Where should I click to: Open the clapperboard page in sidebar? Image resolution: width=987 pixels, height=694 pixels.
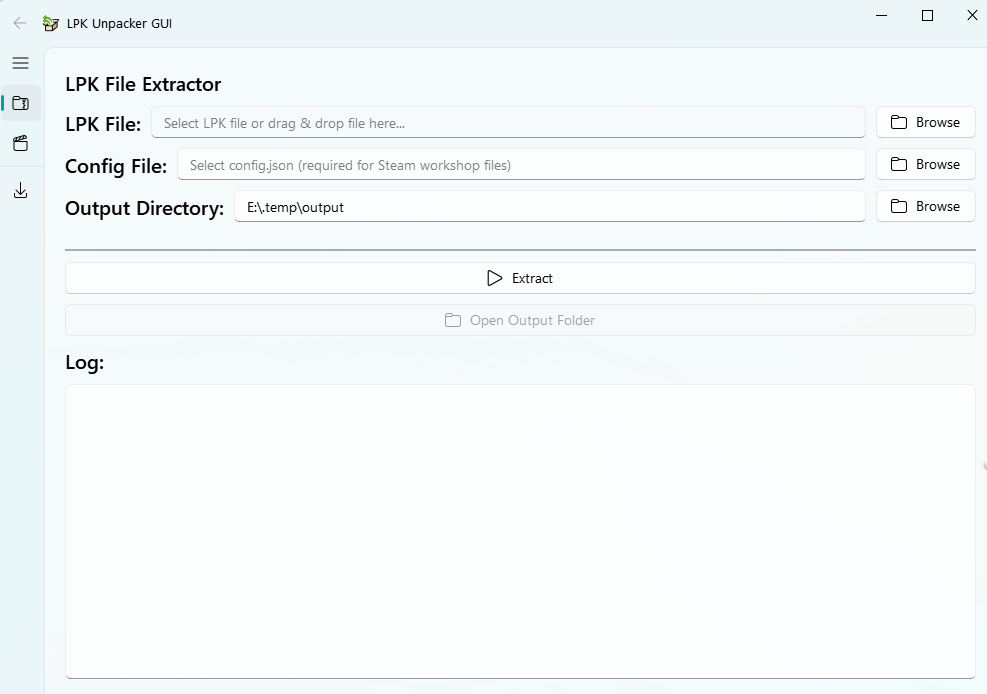[20, 143]
